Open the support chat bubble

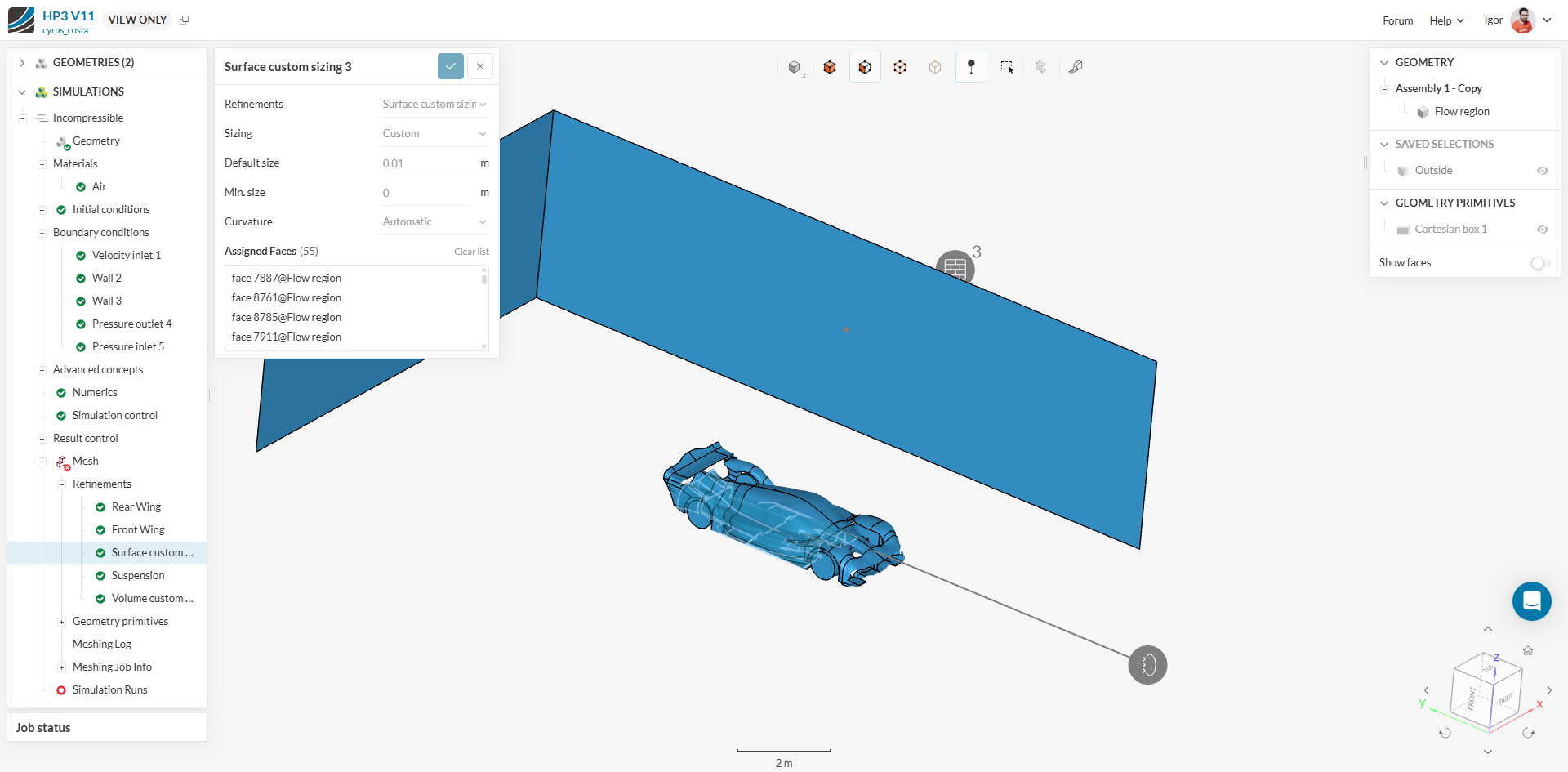point(1532,601)
